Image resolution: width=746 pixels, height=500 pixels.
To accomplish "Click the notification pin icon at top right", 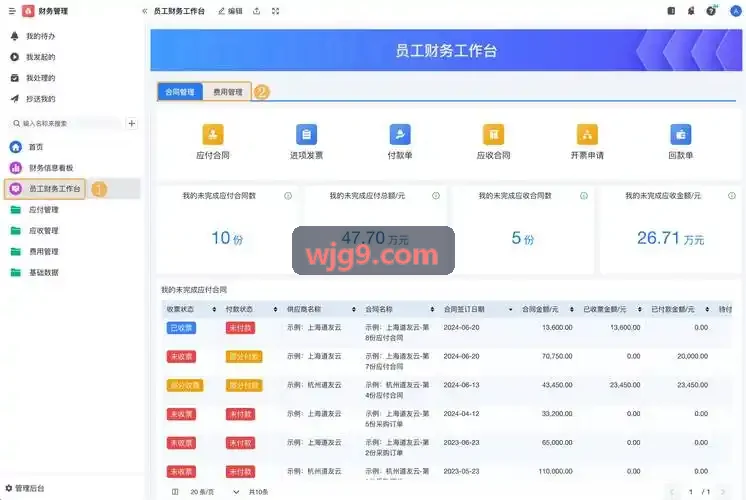I will [x=691, y=11].
